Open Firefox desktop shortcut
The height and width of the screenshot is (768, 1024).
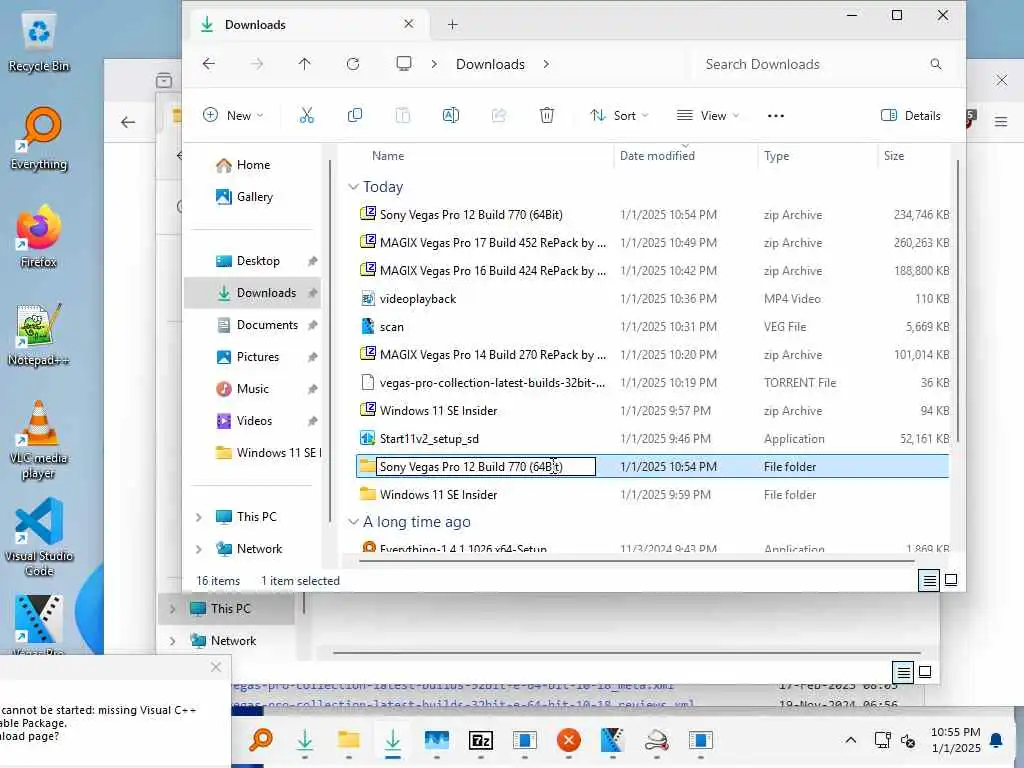[x=39, y=236]
